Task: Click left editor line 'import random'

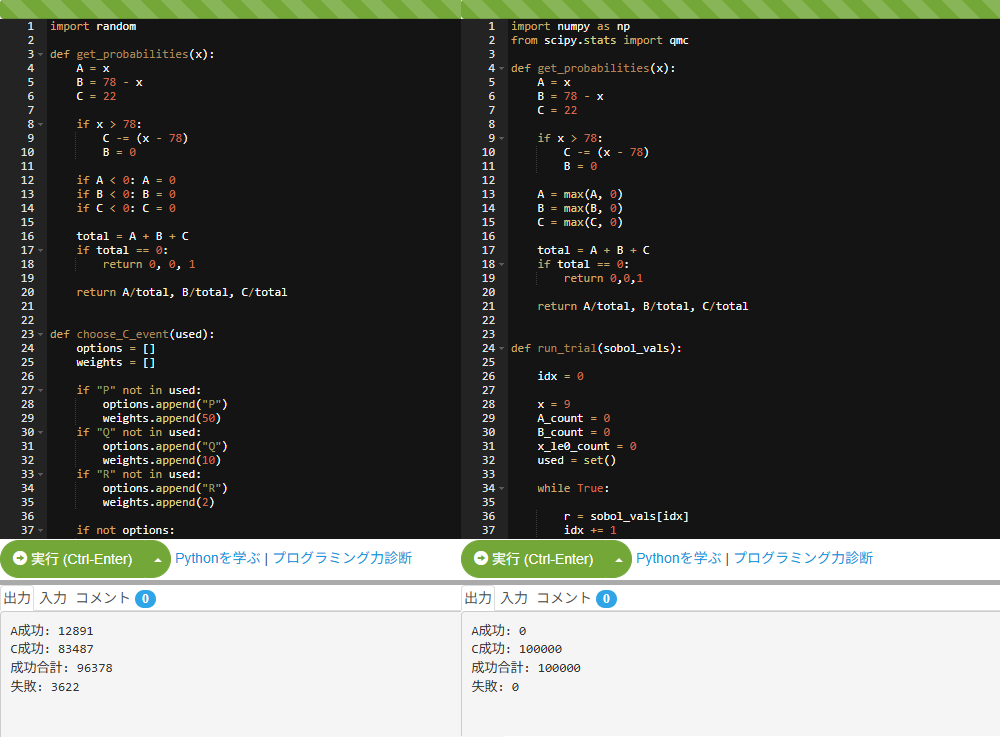Action: 93,26
